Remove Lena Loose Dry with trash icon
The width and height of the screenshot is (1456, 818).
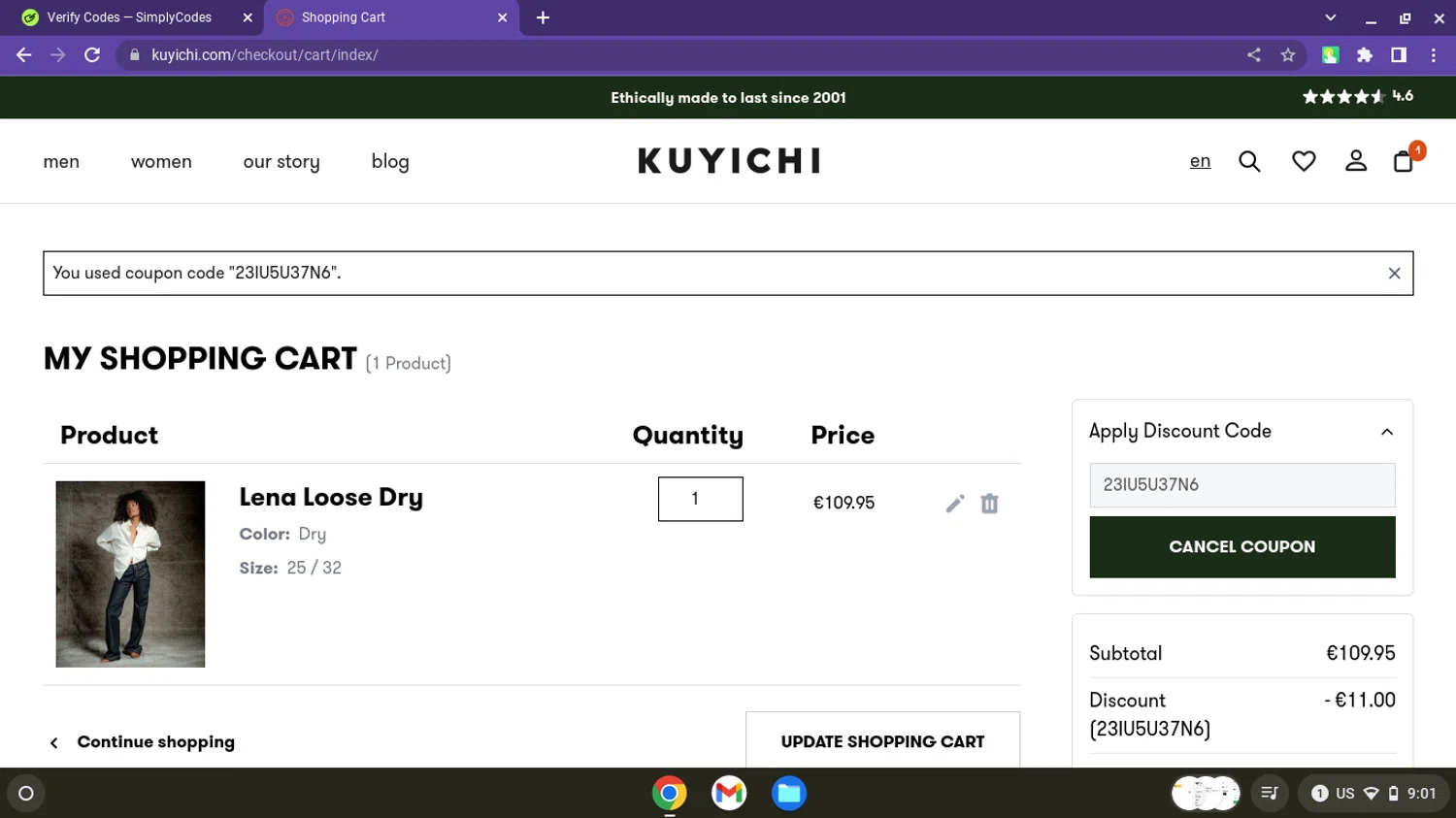point(989,503)
